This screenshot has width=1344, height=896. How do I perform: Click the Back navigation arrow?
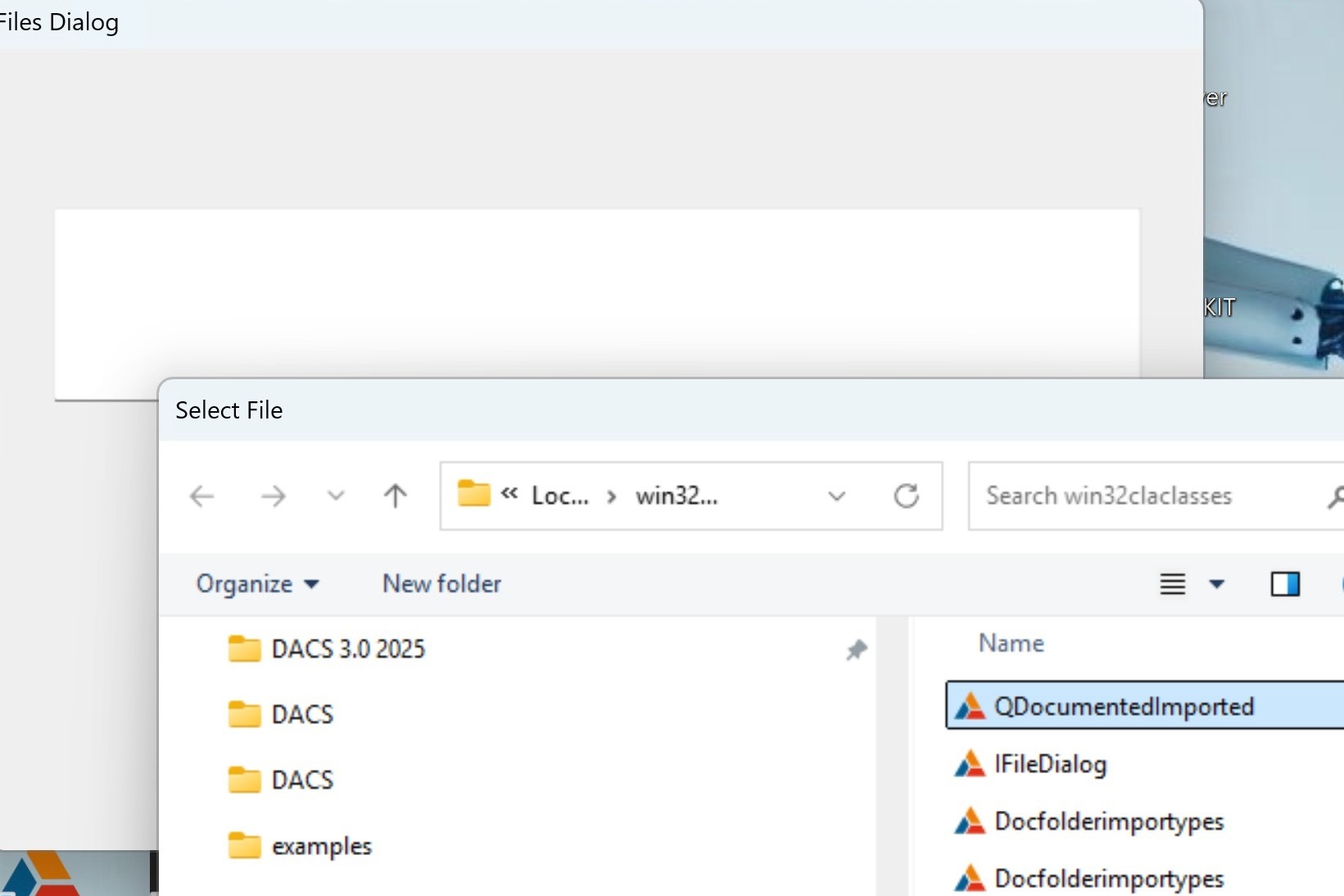(x=201, y=496)
